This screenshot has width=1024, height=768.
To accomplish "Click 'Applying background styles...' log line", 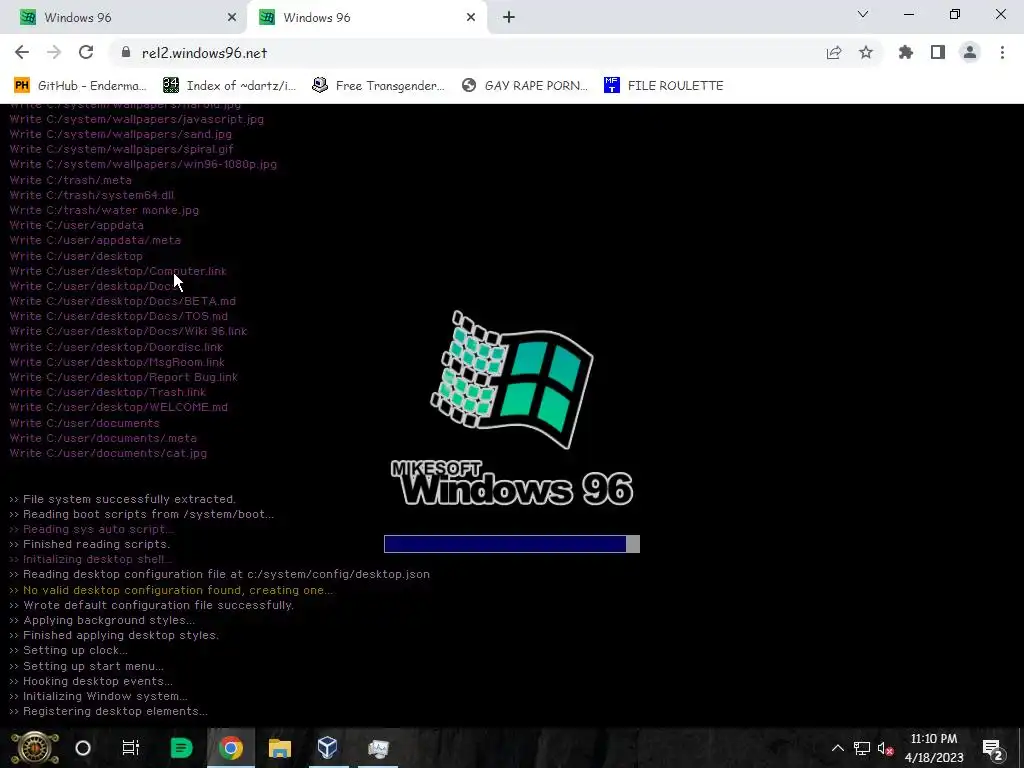I will click(102, 620).
